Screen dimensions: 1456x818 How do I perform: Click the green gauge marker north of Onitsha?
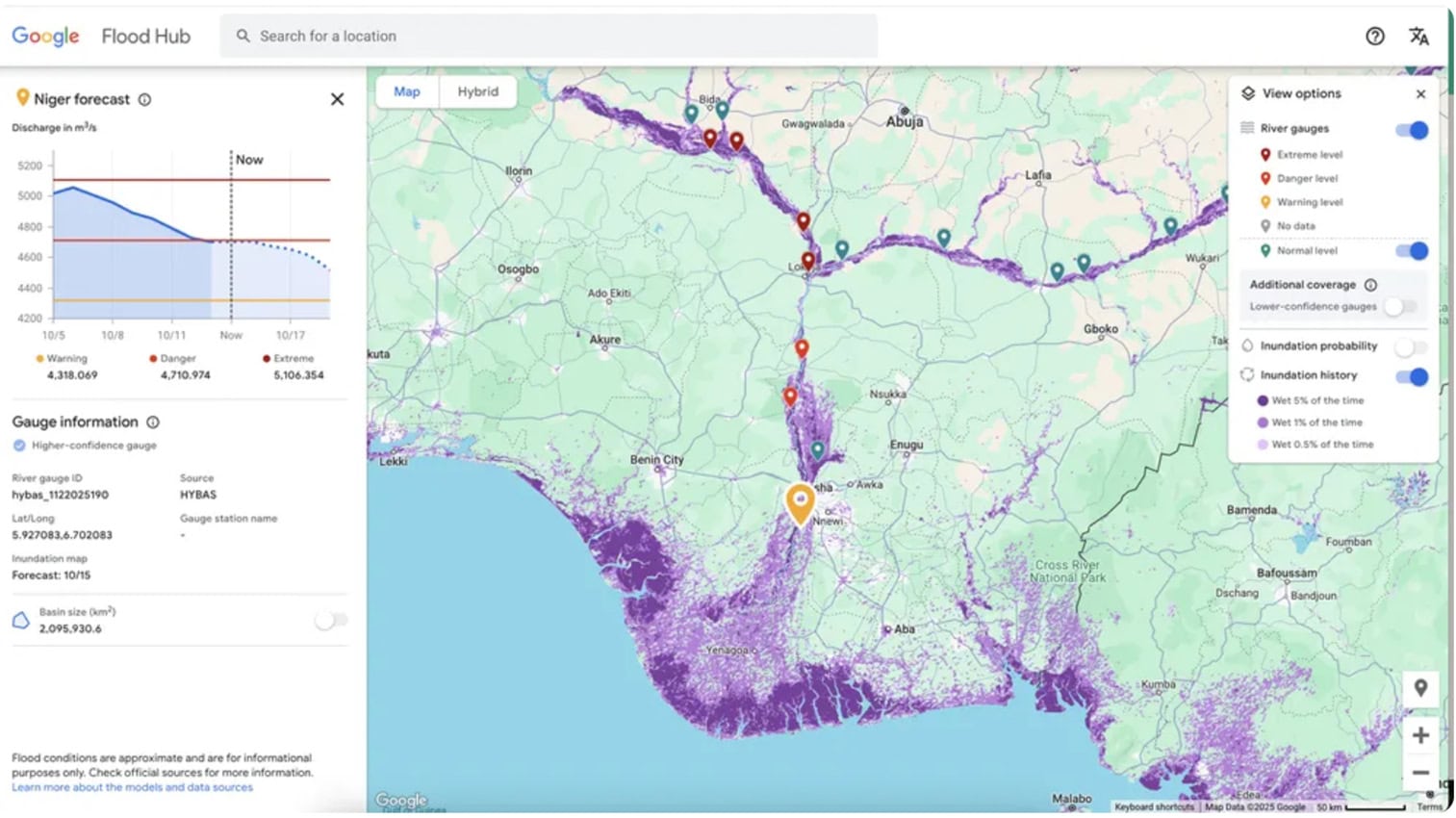click(x=817, y=449)
